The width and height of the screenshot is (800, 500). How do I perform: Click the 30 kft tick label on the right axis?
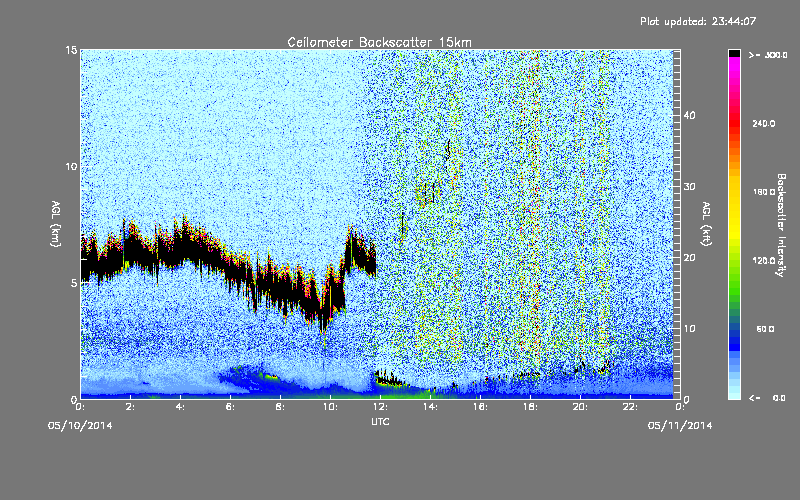click(689, 187)
